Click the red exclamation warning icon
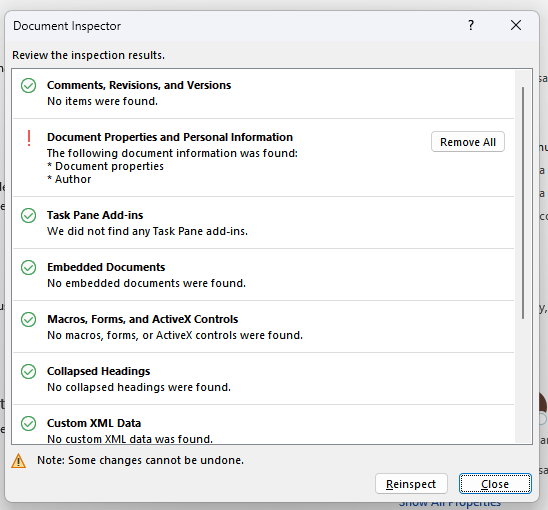The height and width of the screenshot is (510, 548). pos(29,138)
